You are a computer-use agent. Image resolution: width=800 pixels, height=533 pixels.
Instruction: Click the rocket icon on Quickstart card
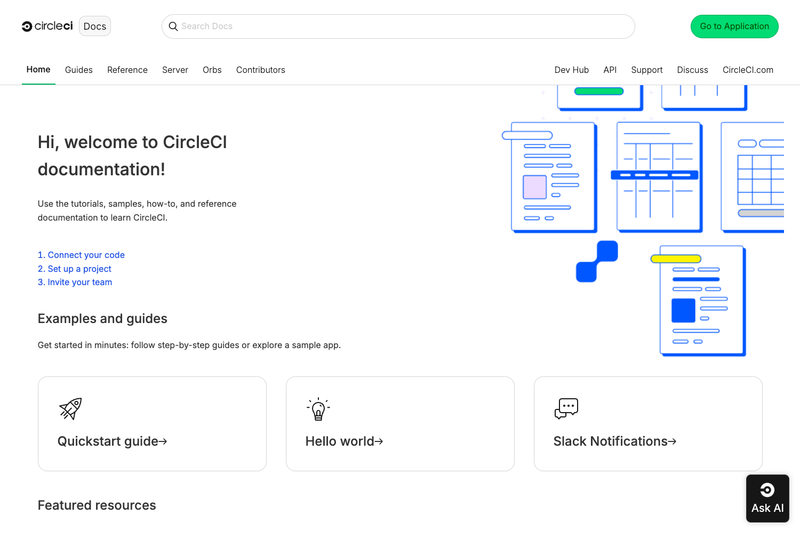(x=70, y=409)
